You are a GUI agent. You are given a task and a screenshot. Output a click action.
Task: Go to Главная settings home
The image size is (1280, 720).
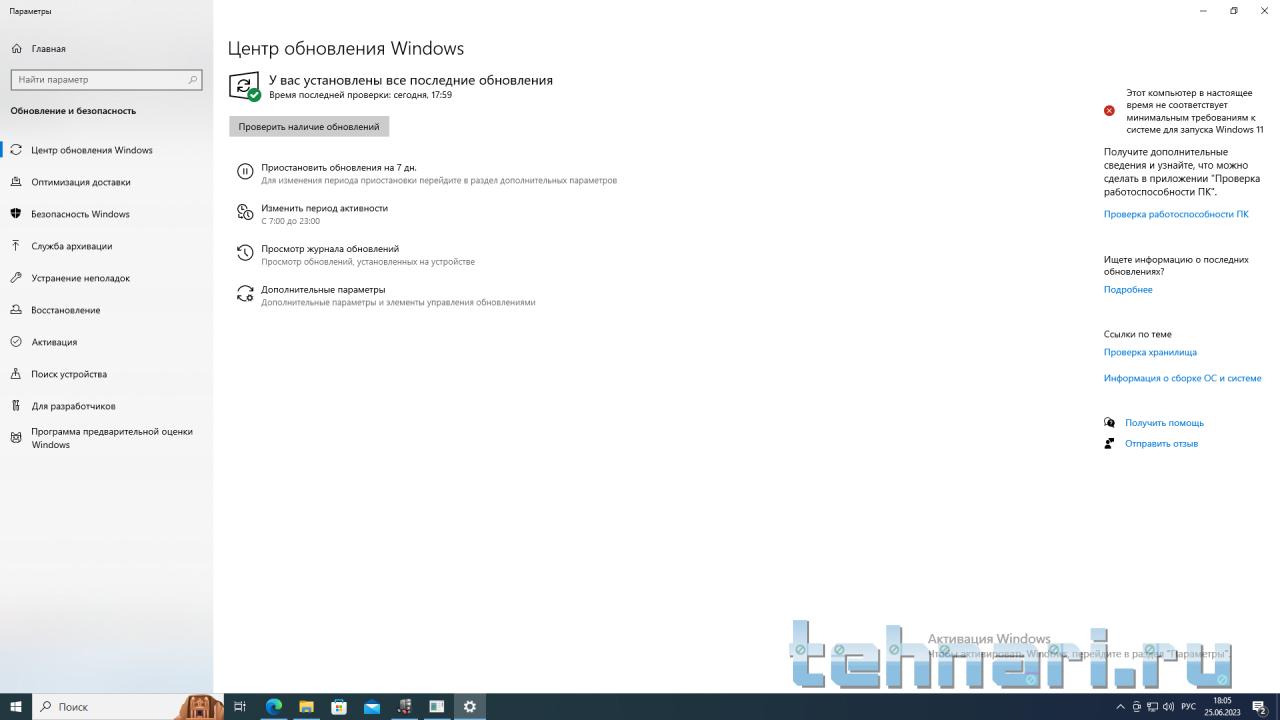38,48
